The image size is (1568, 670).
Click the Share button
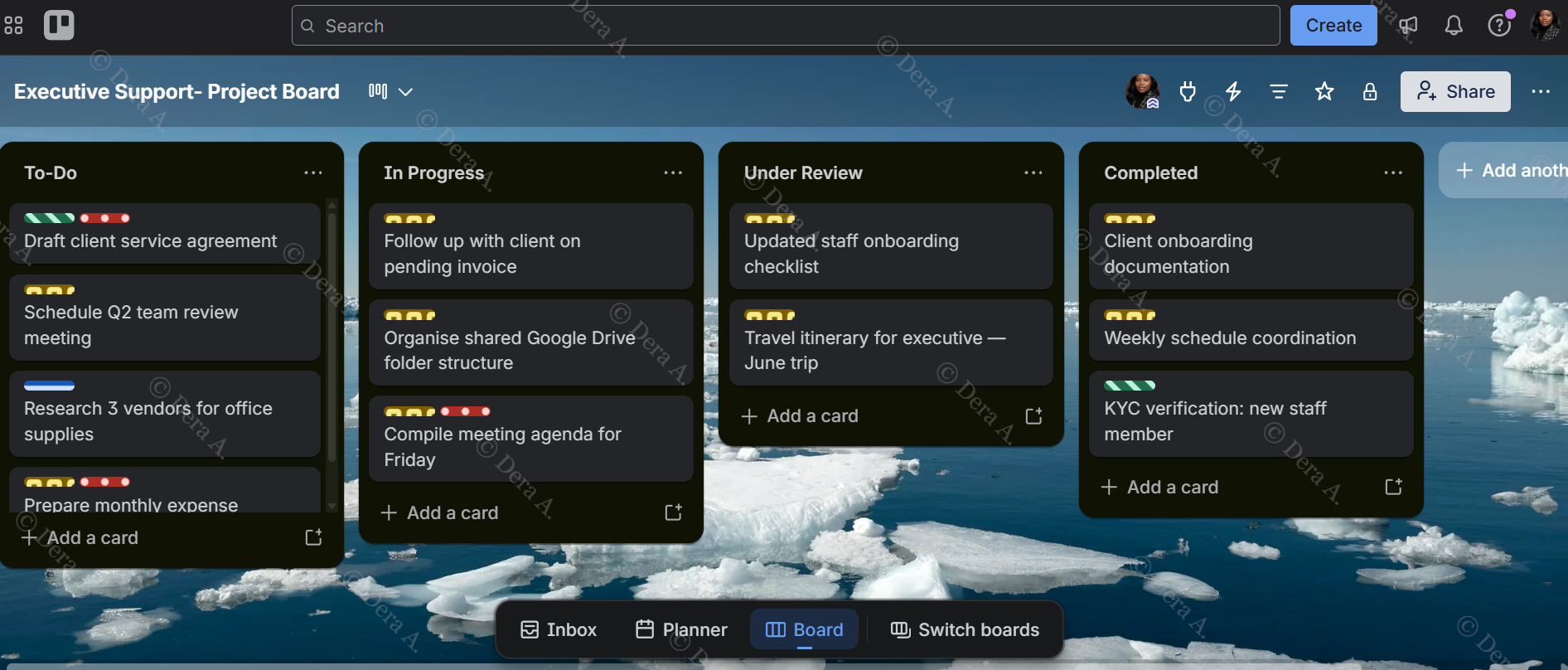(x=1455, y=91)
